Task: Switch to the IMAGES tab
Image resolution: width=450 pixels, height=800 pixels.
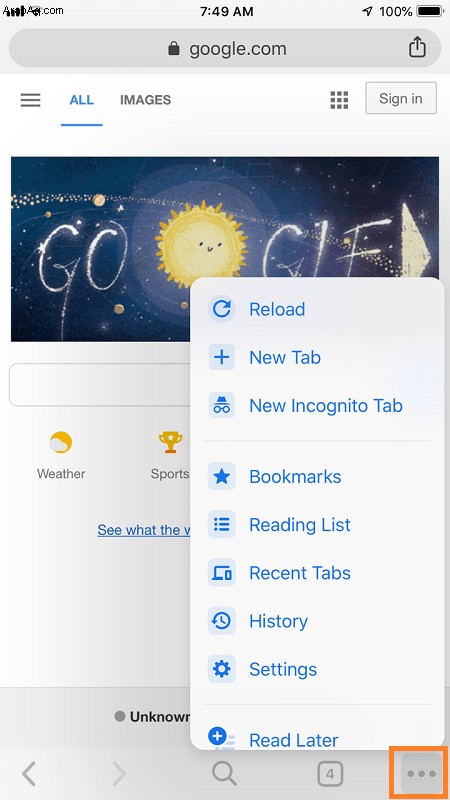Action: pos(145,100)
